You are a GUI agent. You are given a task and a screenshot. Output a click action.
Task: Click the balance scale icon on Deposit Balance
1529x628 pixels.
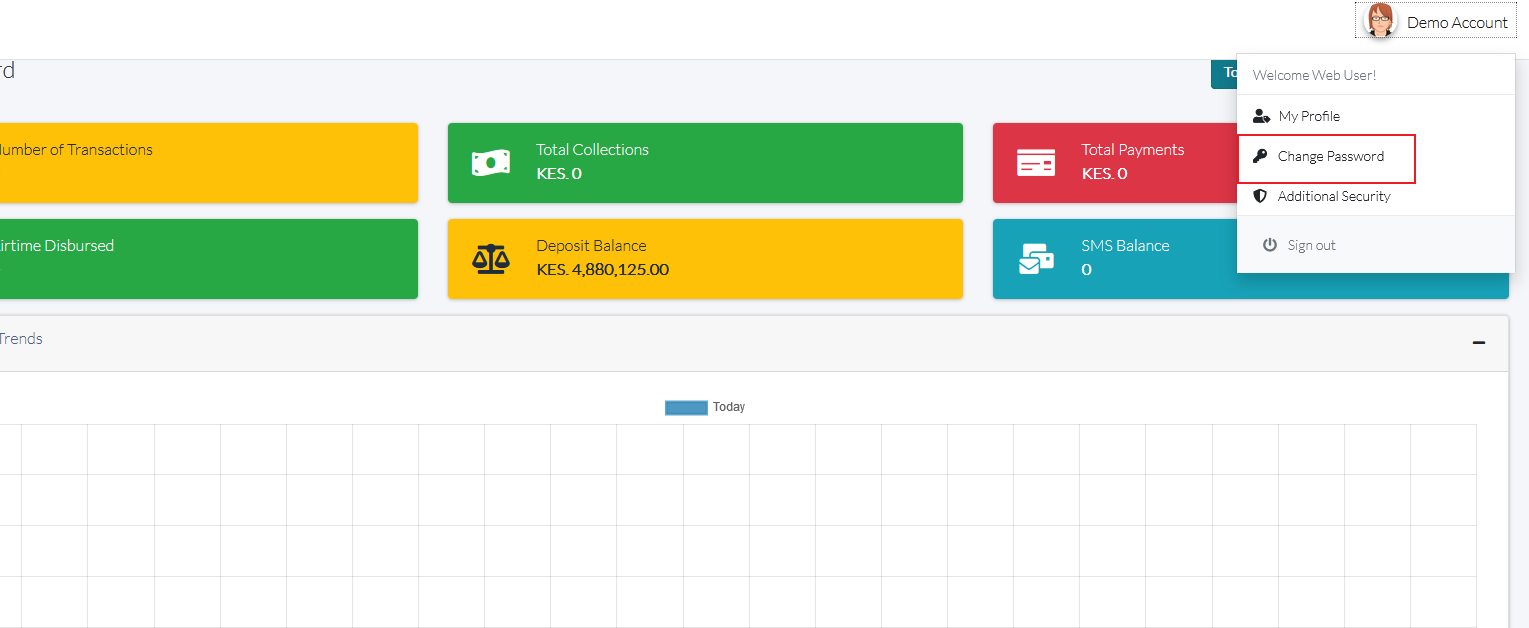pos(490,259)
